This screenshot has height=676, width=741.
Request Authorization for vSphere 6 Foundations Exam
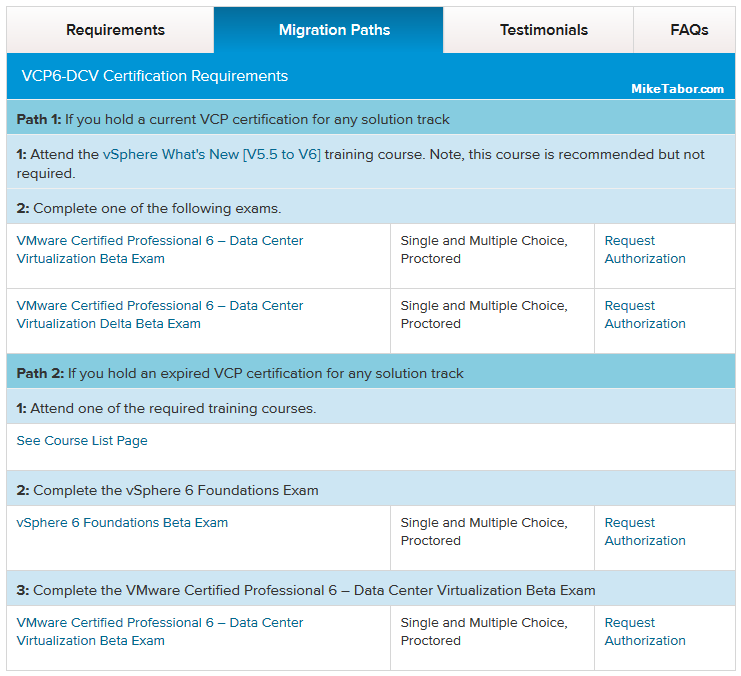[x=645, y=531]
